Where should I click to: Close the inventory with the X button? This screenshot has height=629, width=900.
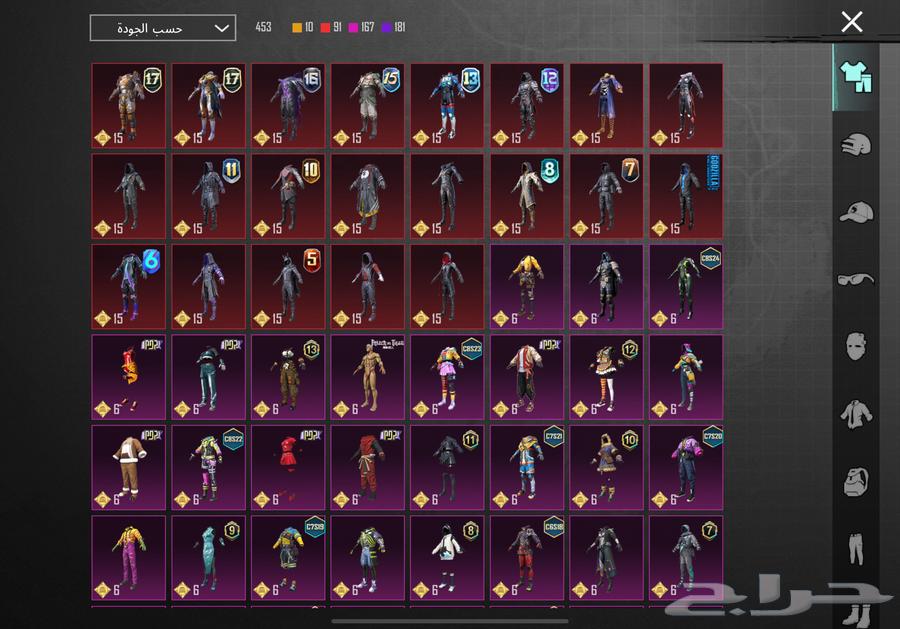(852, 22)
